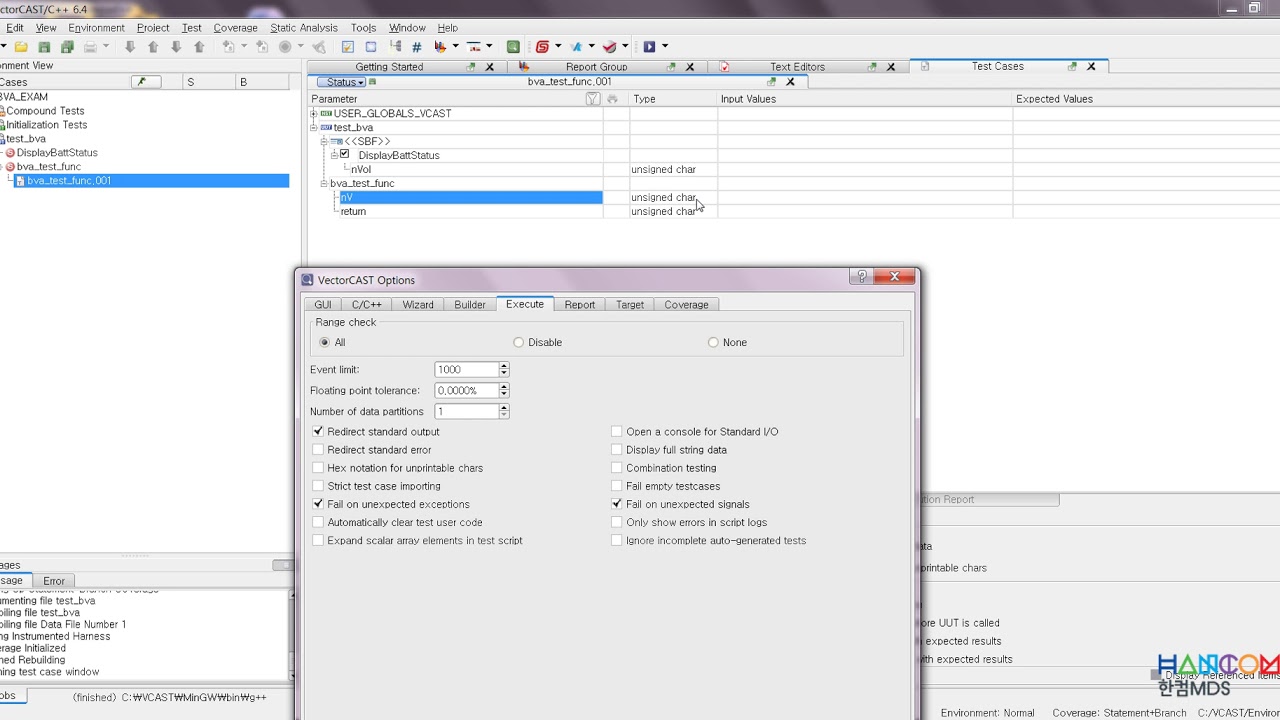Toggle Fail on unexpected signals
The height and width of the screenshot is (720, 1280).
pos(617,504)
